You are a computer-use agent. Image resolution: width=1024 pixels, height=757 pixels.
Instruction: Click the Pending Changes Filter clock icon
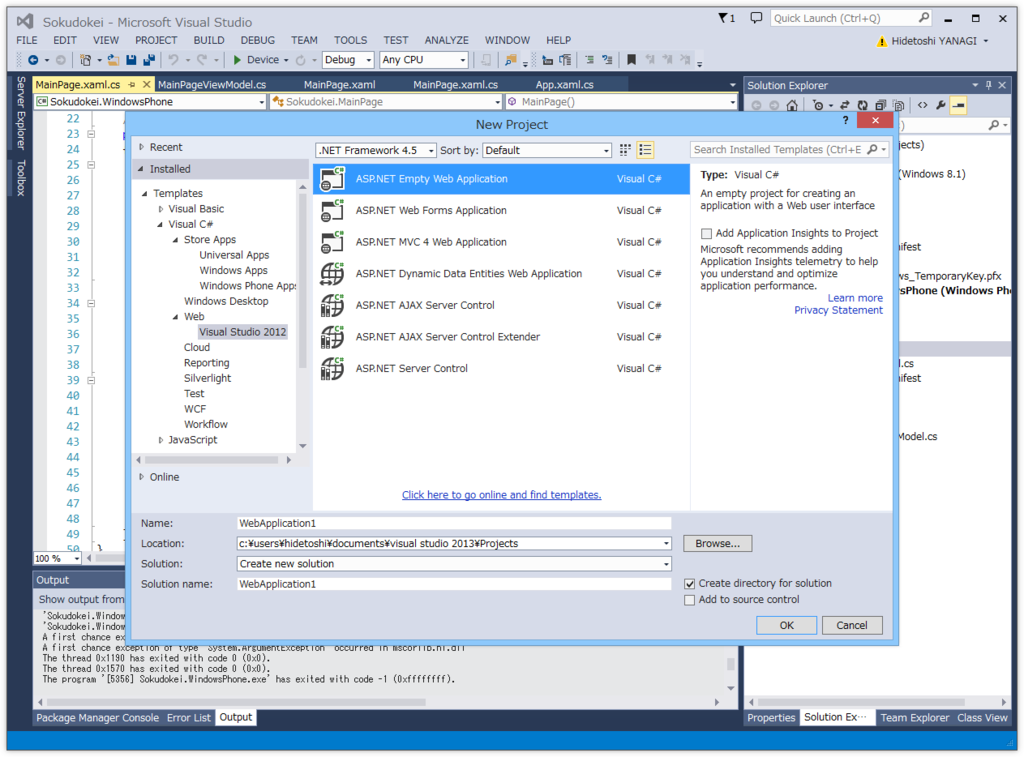[818, 105]
